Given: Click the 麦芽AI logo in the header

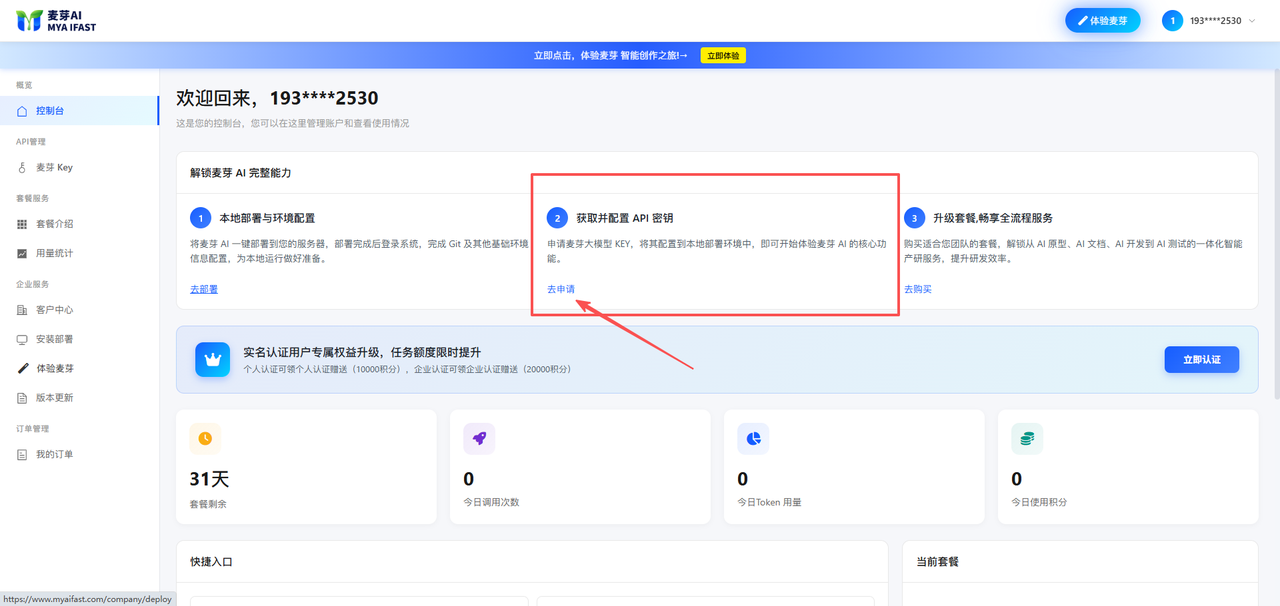Looking at the screenshot, I should 56,21.
